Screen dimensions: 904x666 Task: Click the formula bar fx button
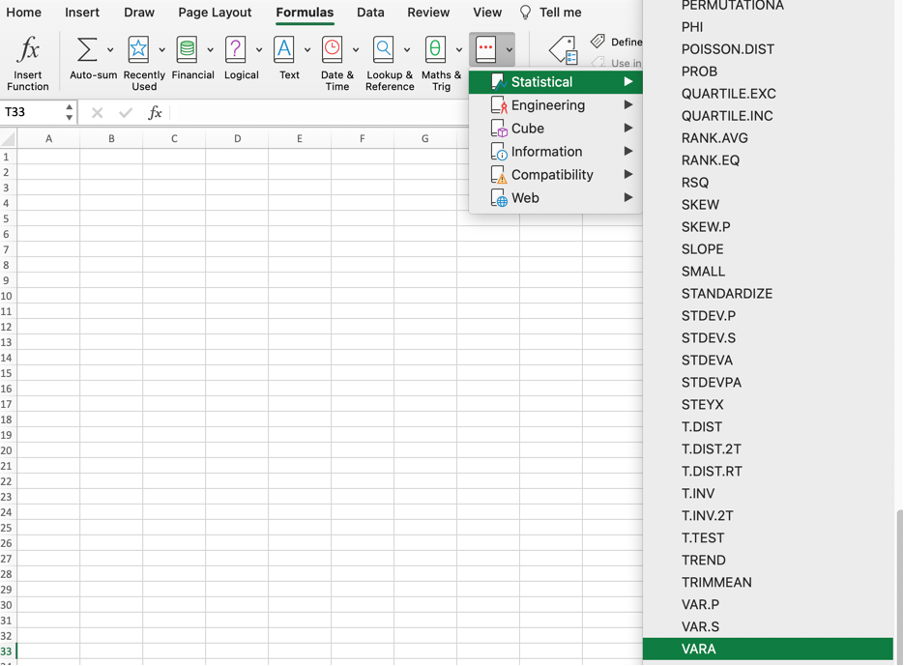pyautogui.click(x=155, y=113)
